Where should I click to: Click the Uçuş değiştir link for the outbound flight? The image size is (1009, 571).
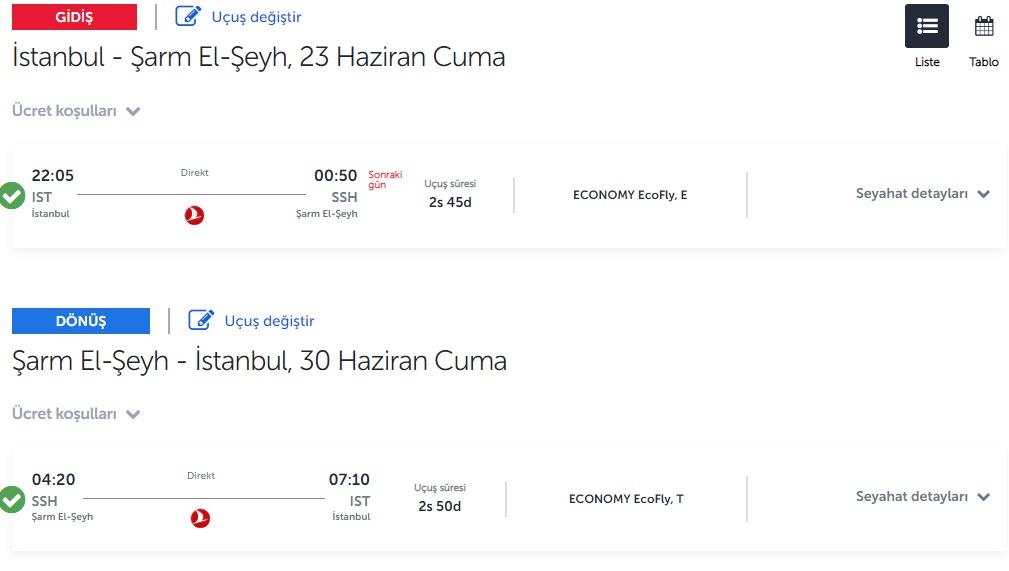[x=256, y=17]
